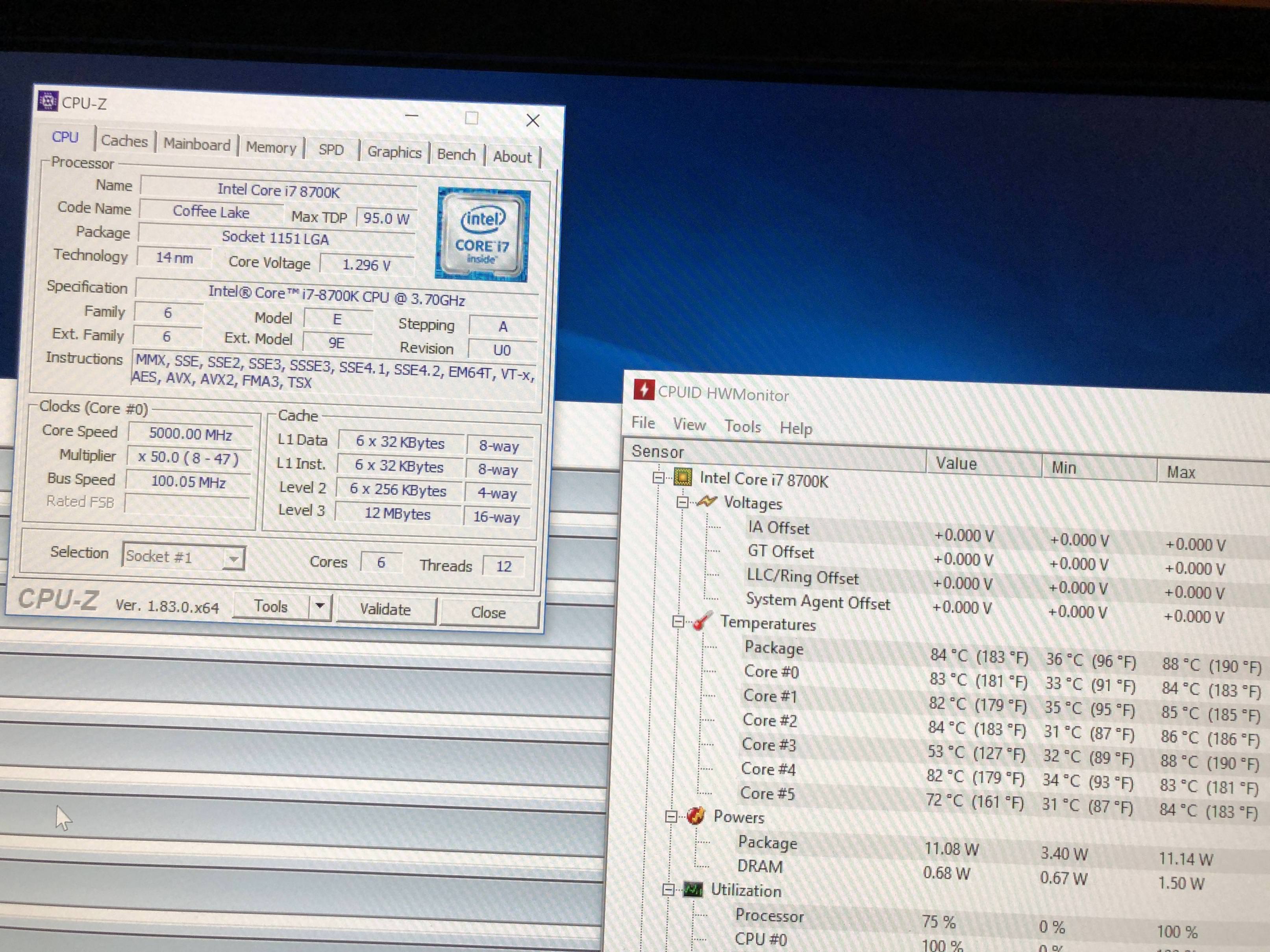Collapse the Powers tree node
This screenshot has width=1270, height=952.
point(671,816)
